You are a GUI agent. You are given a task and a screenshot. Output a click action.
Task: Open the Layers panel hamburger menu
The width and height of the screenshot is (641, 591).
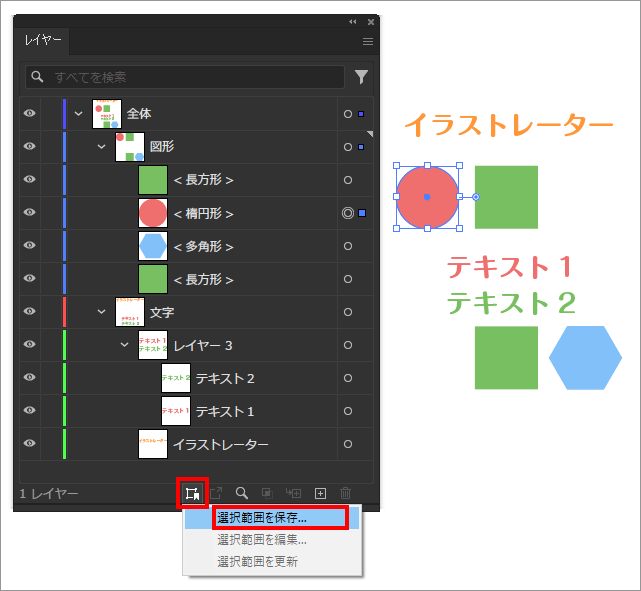click(368, 41)
